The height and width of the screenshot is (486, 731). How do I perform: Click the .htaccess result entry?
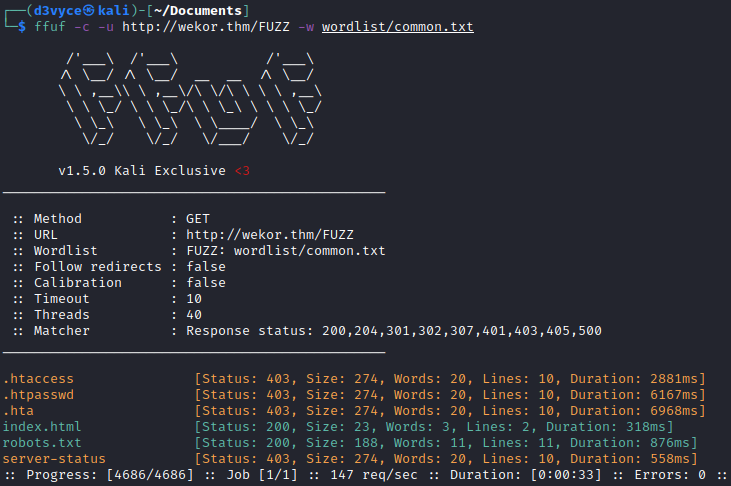coord(38,379)
